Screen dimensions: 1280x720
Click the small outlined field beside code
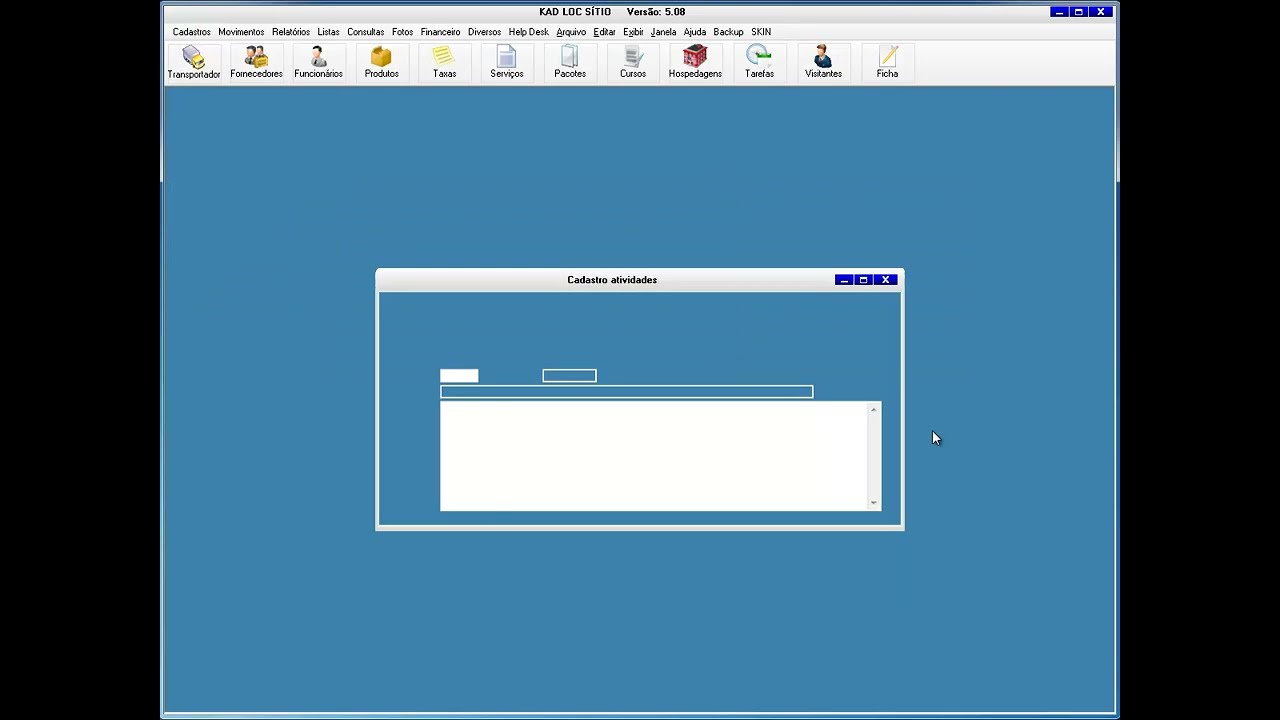coord(569,376)
